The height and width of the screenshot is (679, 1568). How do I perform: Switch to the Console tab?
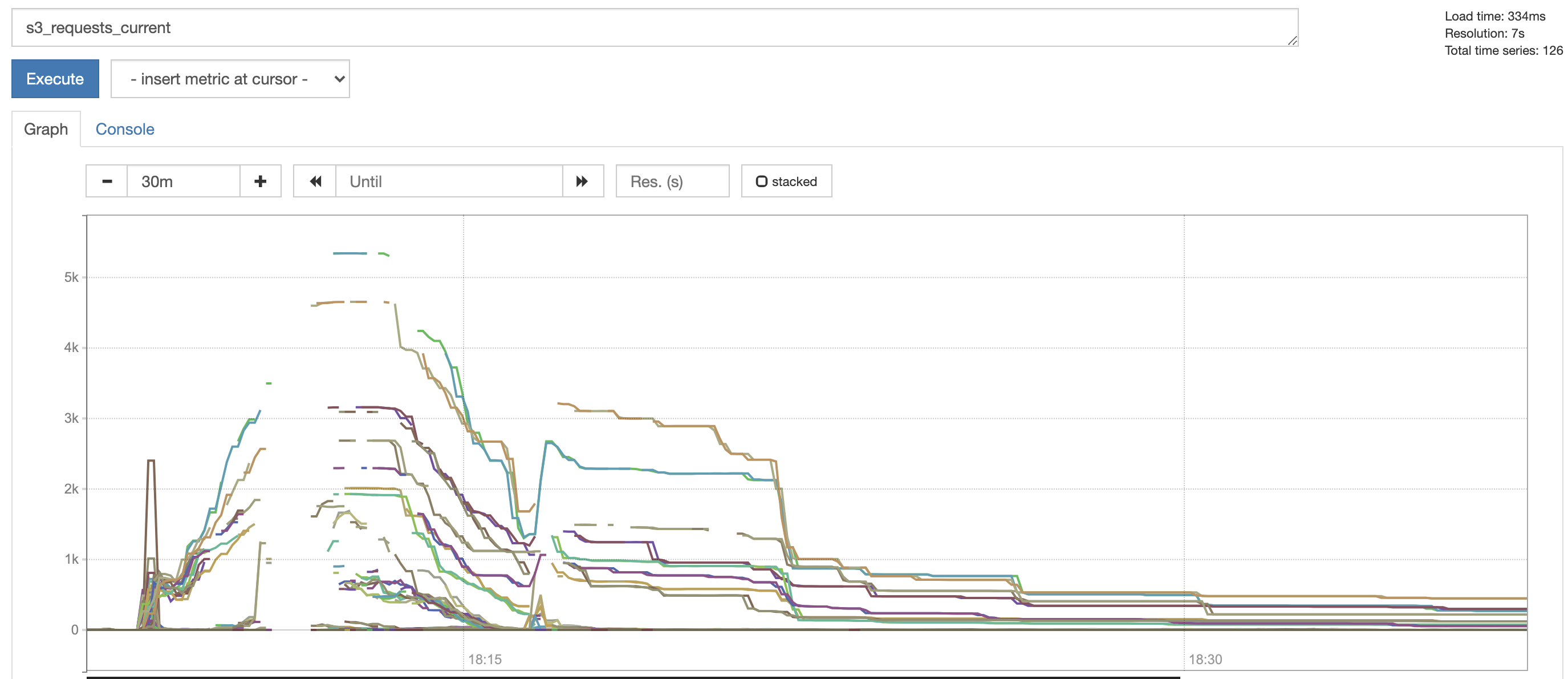point(125,129)
